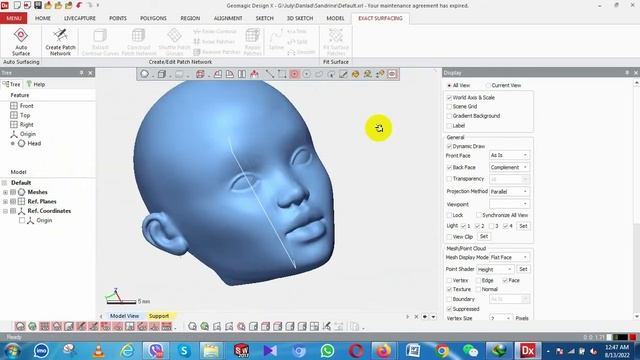Pin the Display panel

[x=627, y=73]
